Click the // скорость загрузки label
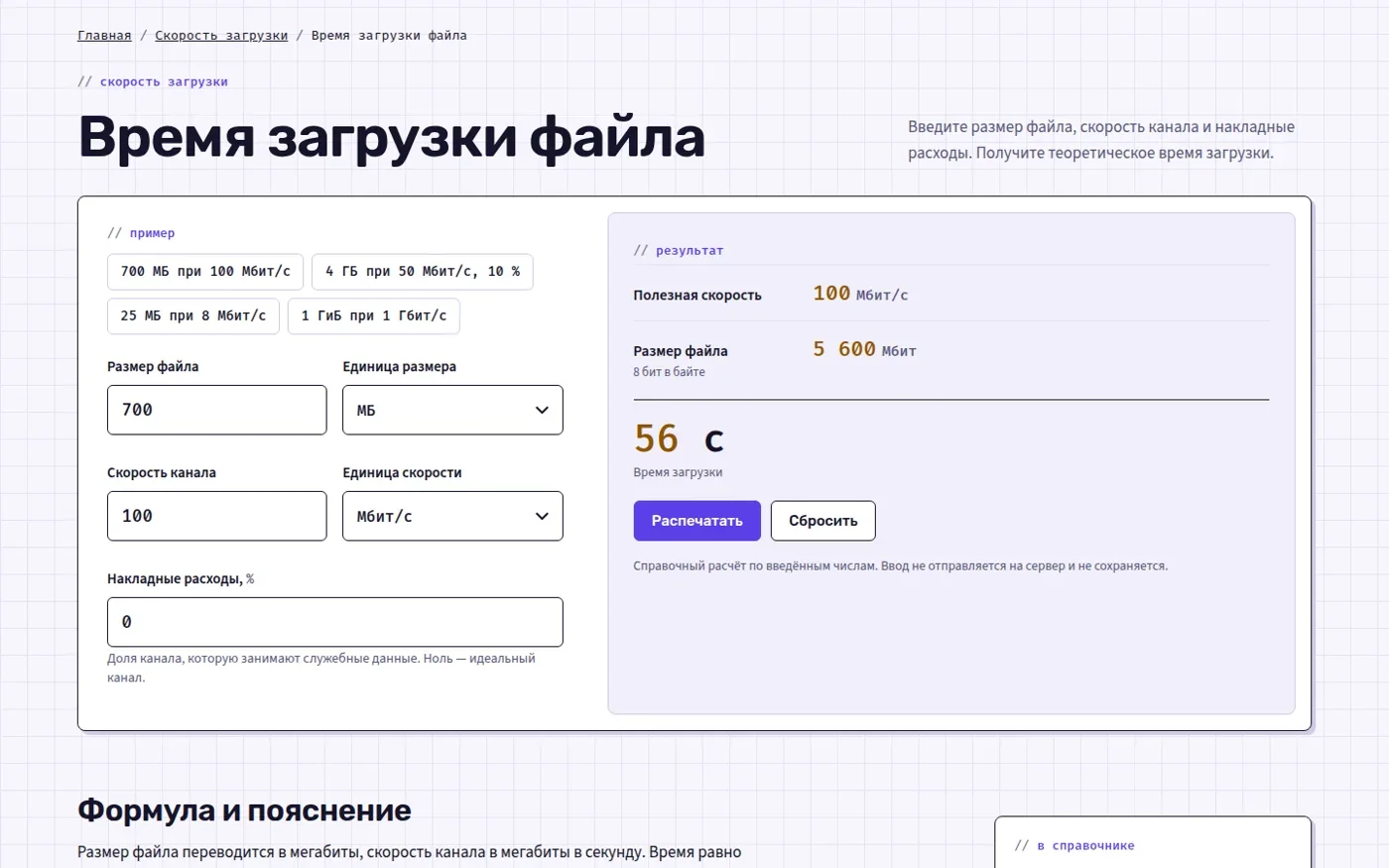This screenshot has height=868, width=1389. [x=153, y=82]
